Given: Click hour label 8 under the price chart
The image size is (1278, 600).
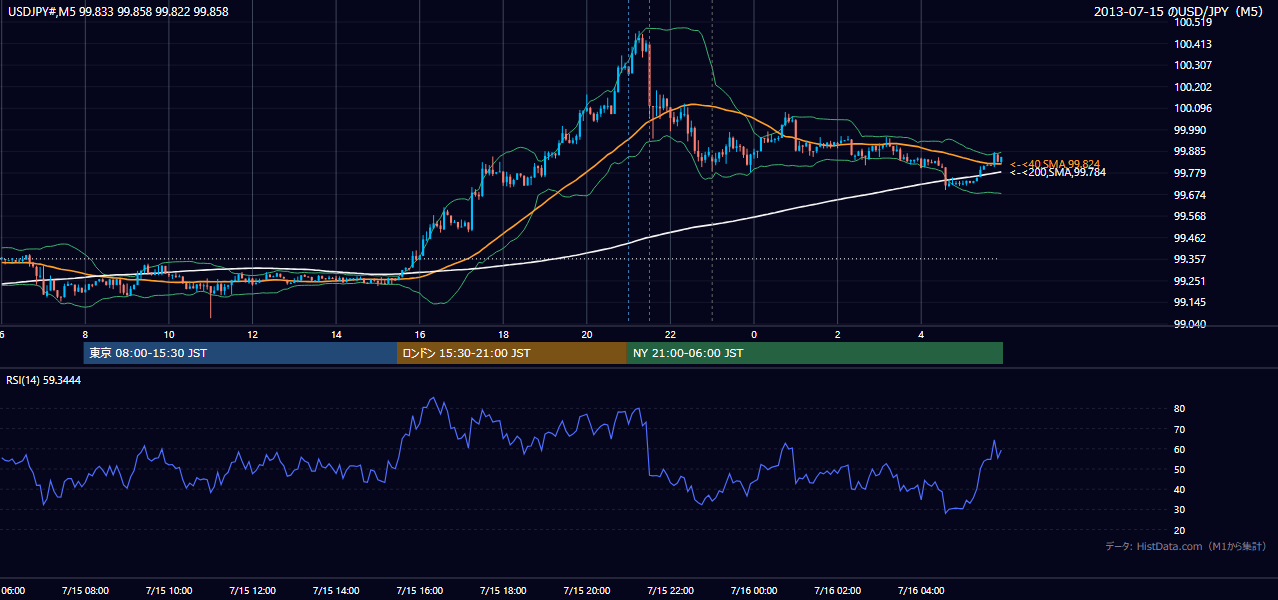Looking at the screenshot, I should pyautogui.click(x=85, y=334).
